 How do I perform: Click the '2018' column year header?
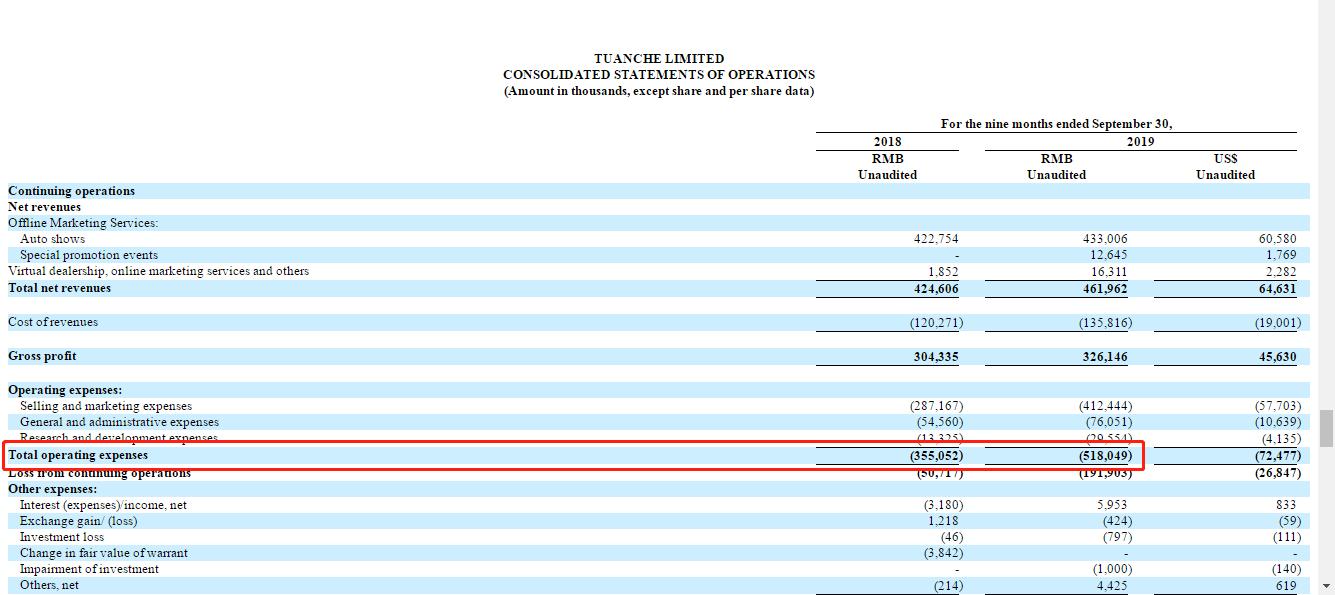coord(887,142)
